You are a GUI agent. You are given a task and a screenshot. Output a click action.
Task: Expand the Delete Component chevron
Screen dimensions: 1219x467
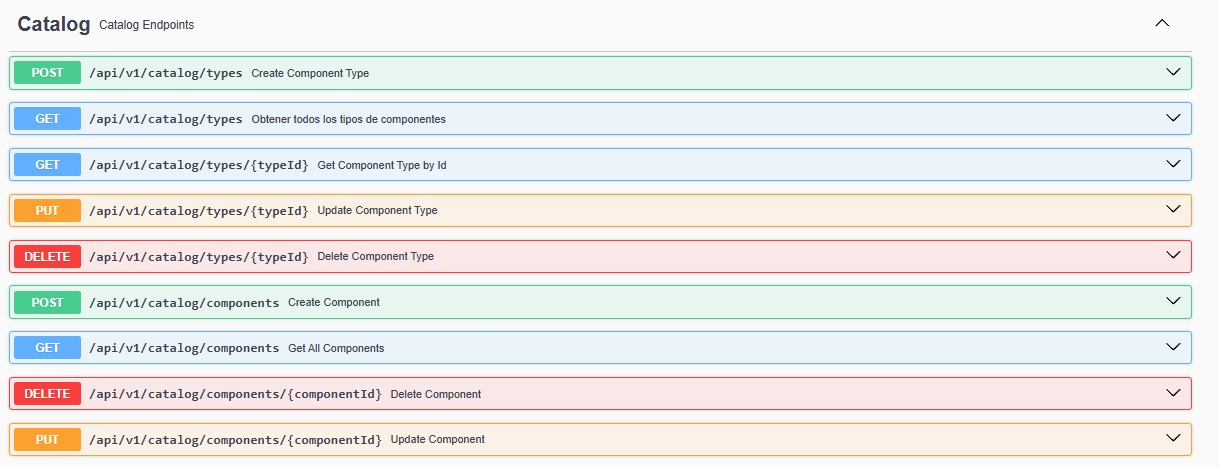[1174, 393]
